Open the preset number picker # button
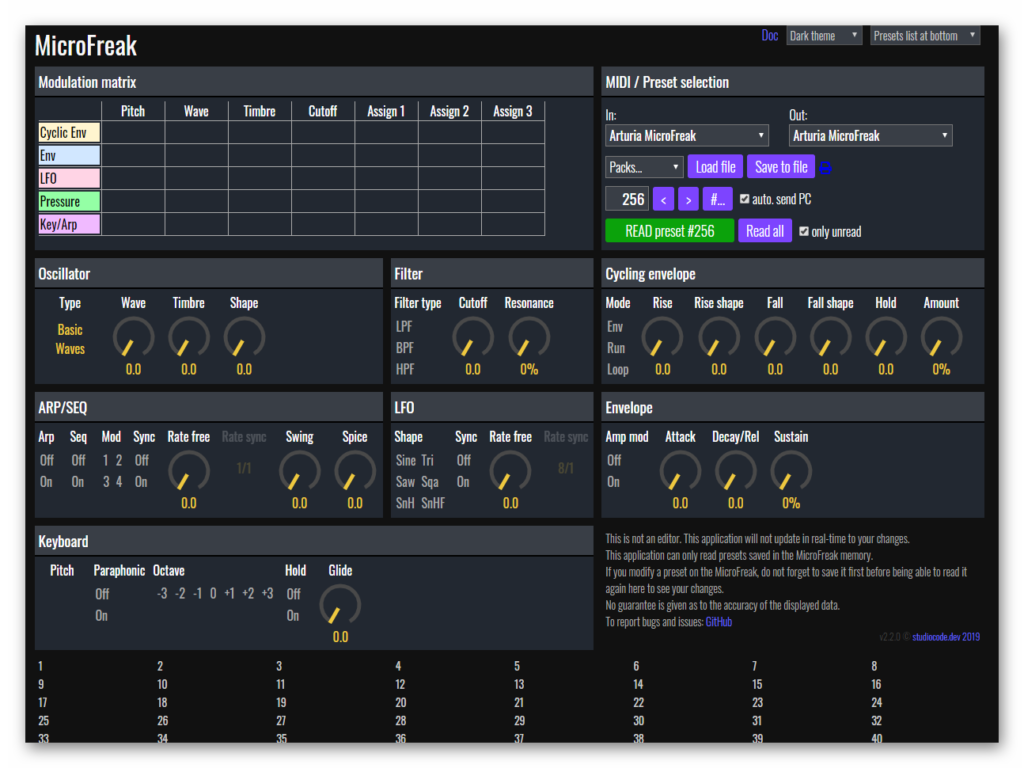 click(718, 199)
